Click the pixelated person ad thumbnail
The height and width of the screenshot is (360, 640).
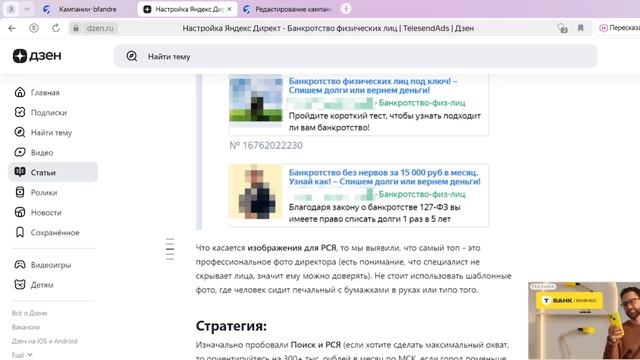(256, 192)
